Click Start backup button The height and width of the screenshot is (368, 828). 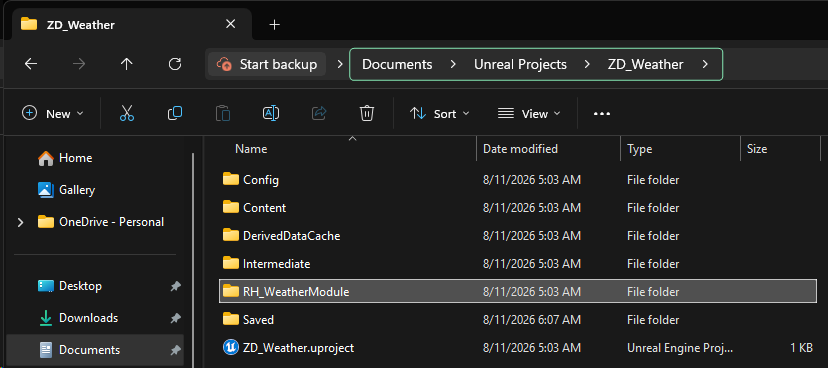tap(267, 64)
